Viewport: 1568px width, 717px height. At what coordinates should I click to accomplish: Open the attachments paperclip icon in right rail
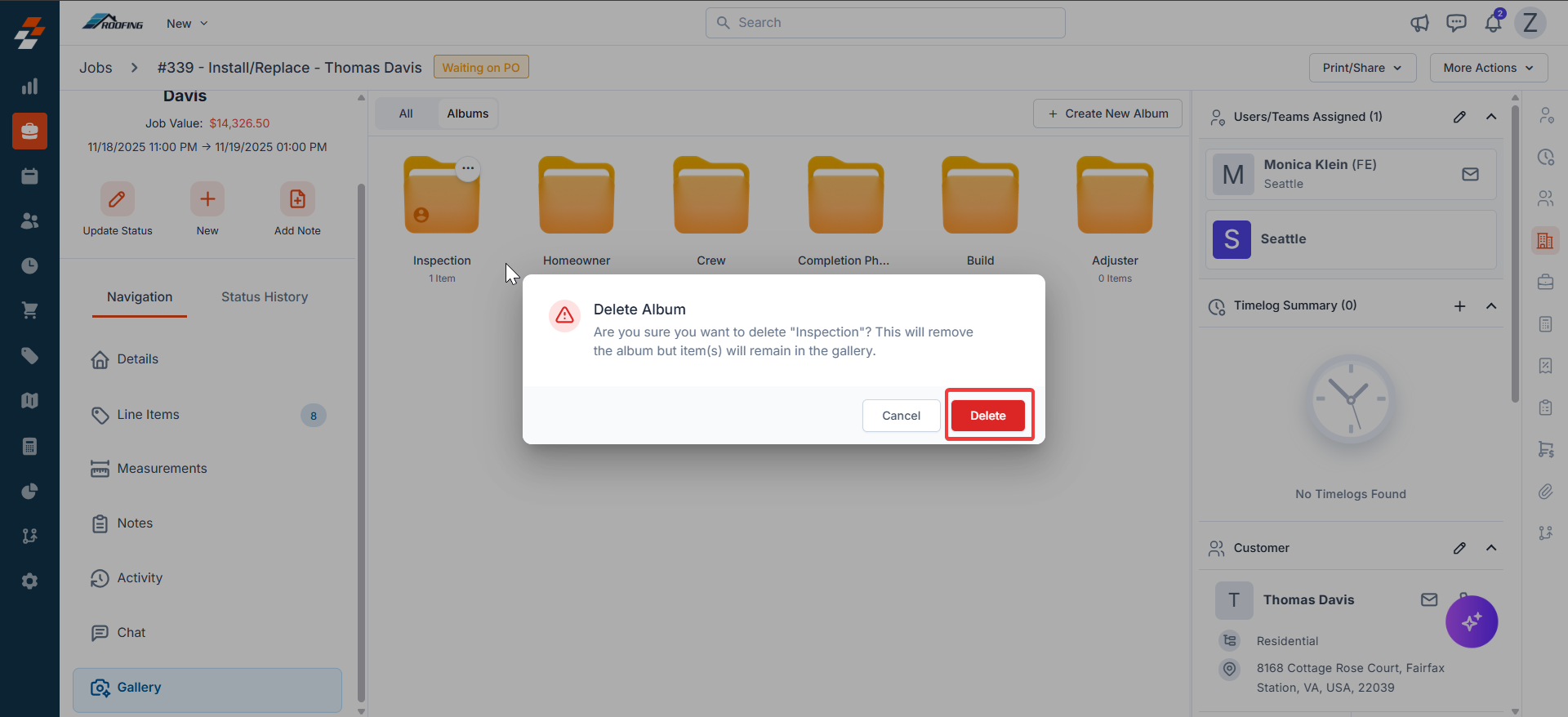pyautogui.click(x=1545, y=491)
